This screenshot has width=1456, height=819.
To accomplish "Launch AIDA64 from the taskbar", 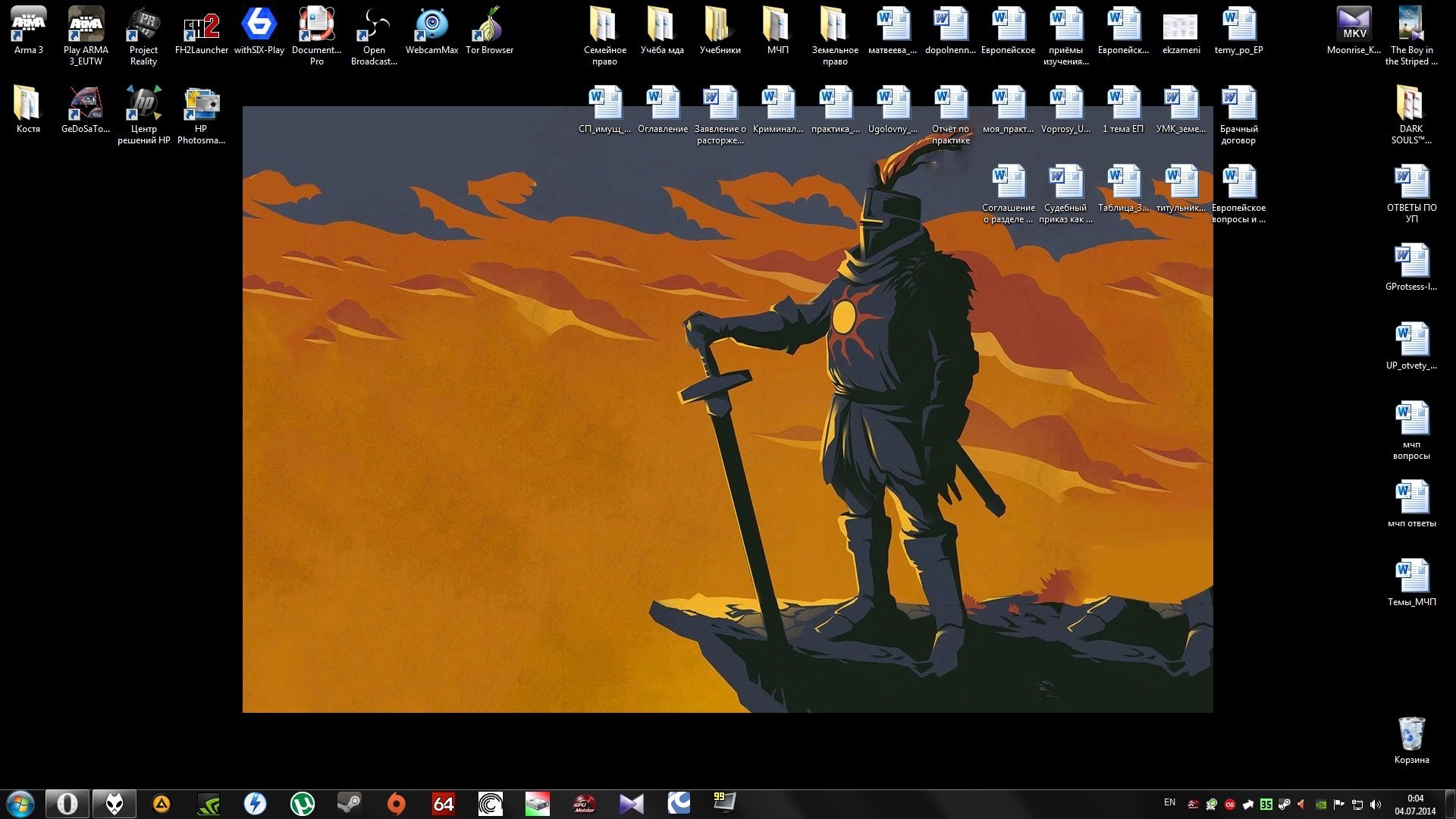I will click(x=443, y=804).
